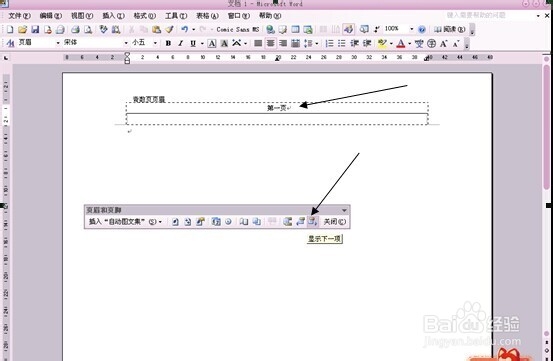Increase paragraph indent

pyautogui.click(x=367, y=43)
